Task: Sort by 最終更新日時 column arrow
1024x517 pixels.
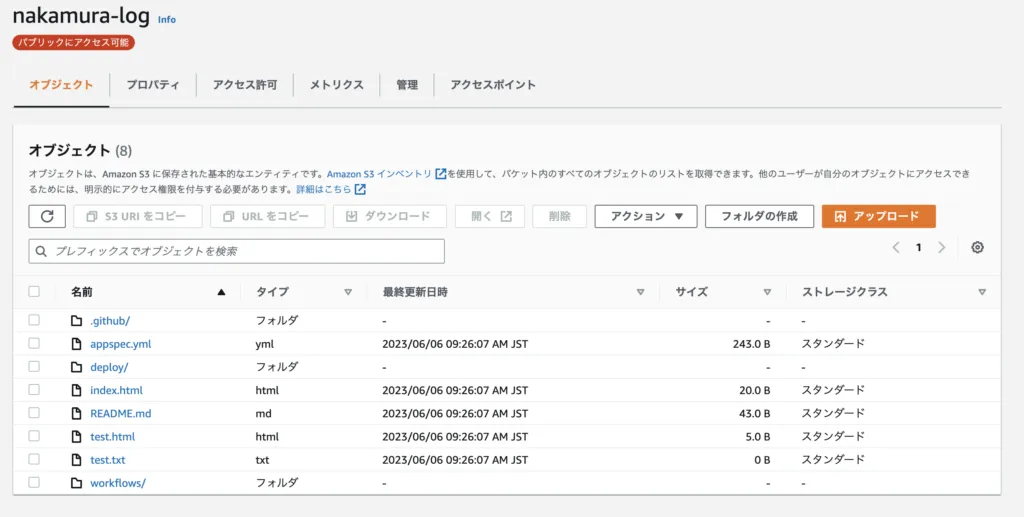Action: [x=641, y=292]
